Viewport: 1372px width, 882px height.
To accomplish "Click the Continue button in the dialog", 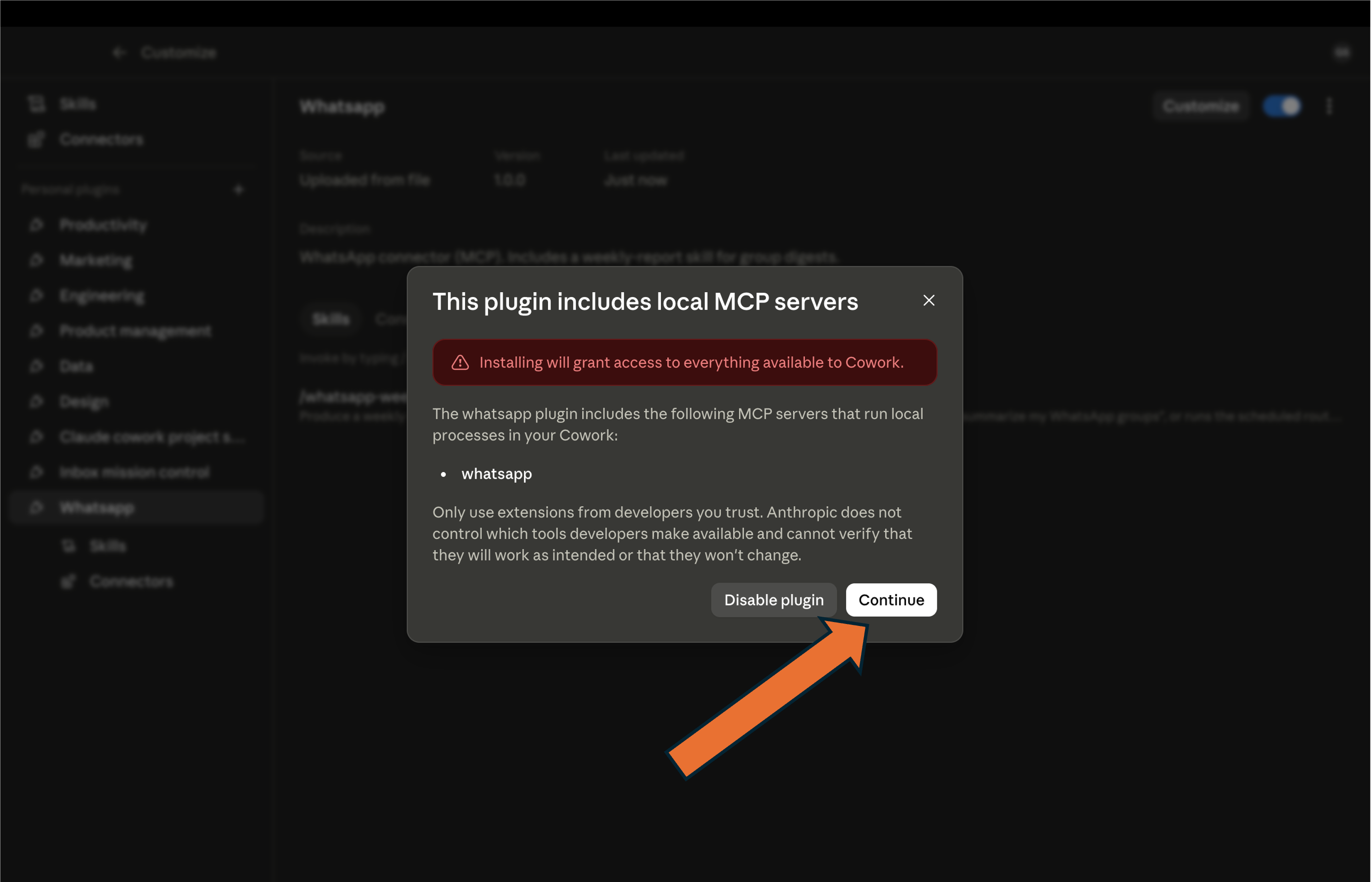I will pos(891,600).
